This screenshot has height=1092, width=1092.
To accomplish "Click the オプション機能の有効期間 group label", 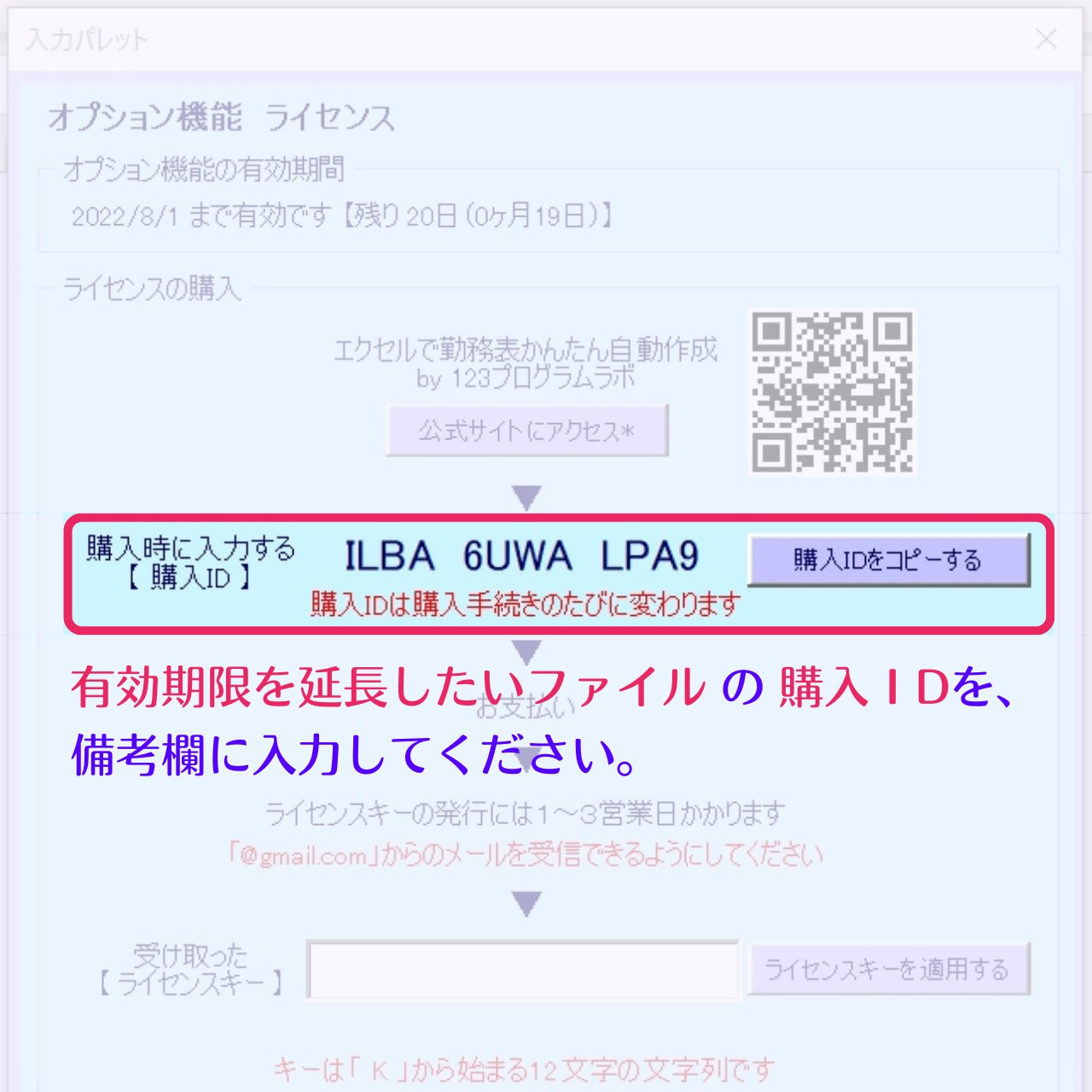I will pos(204,170).
